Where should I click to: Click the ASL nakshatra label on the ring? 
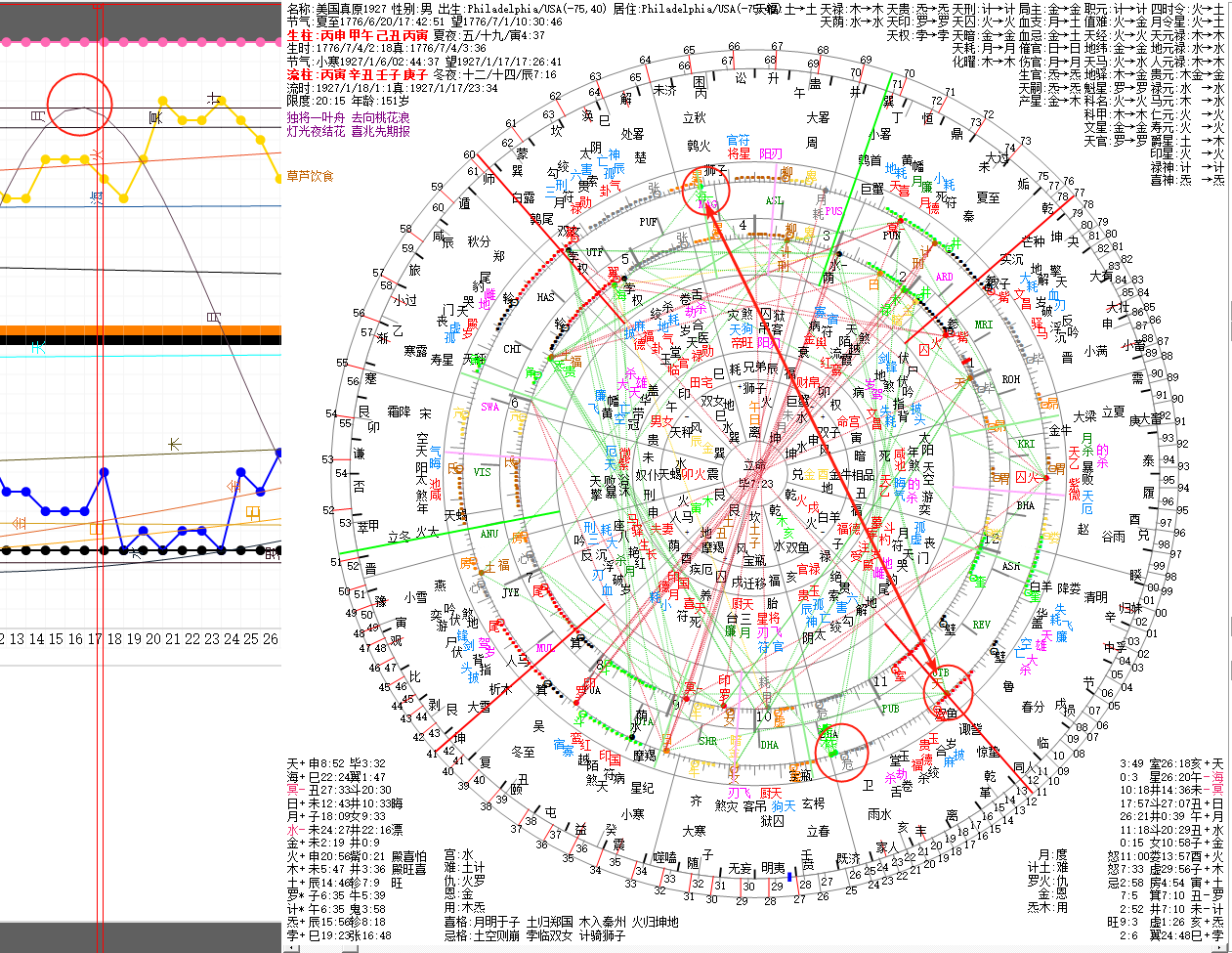point(774,201)
